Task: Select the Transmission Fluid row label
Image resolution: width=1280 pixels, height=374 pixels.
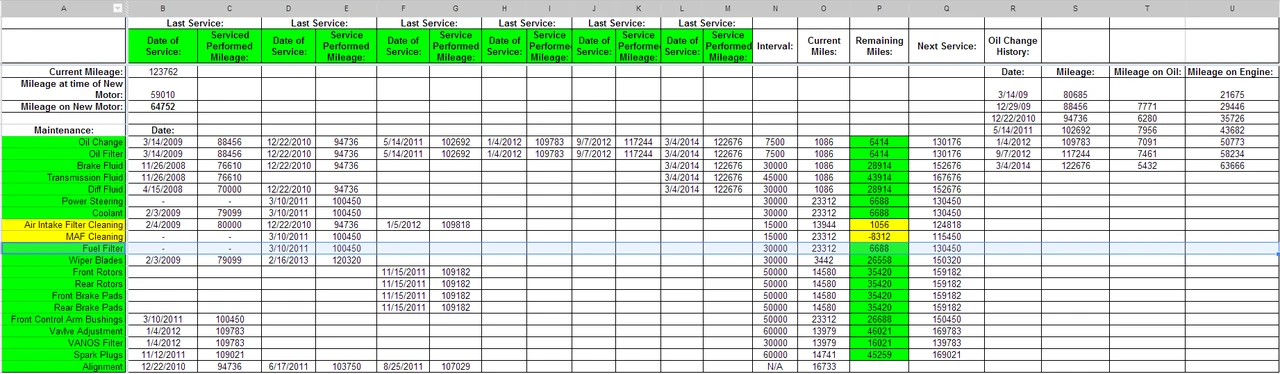Action: pyautogui.click(x=64, y=177)
